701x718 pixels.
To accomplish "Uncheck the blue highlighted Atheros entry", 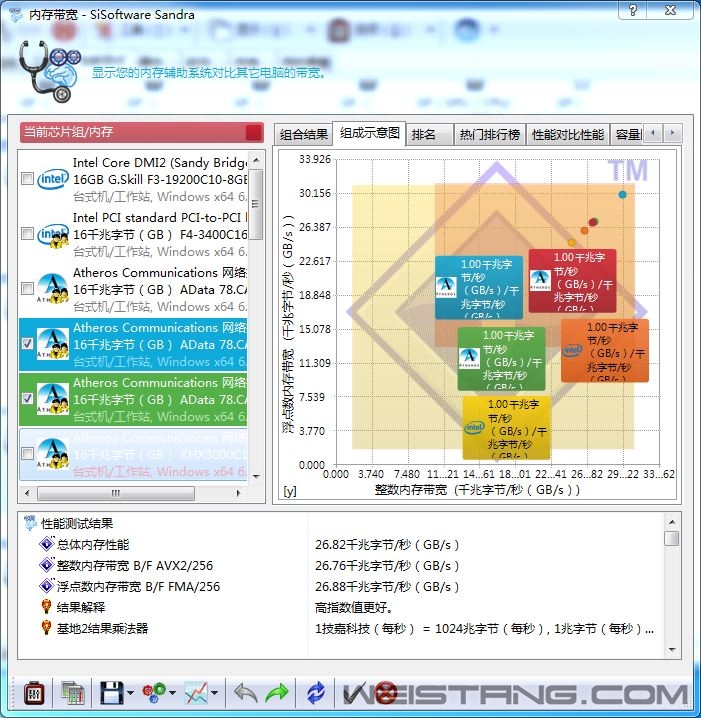I will tap(28, 343).
